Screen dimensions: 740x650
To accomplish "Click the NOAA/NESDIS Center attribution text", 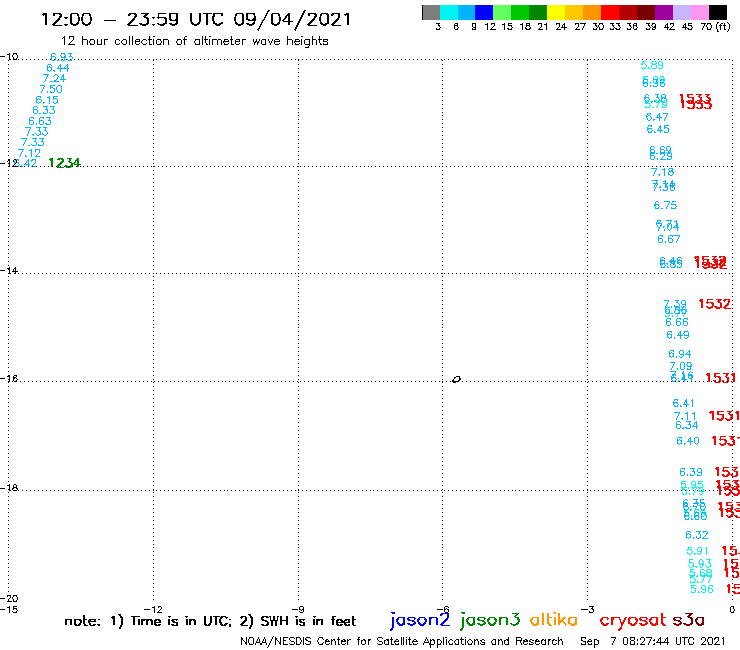I will [x=402, y=641].
